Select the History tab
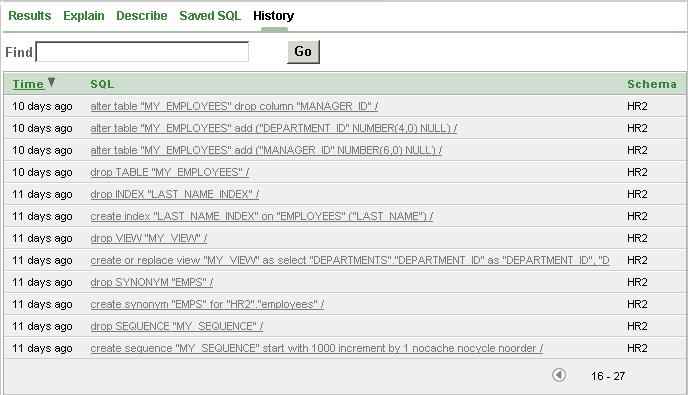 [273, 16]
